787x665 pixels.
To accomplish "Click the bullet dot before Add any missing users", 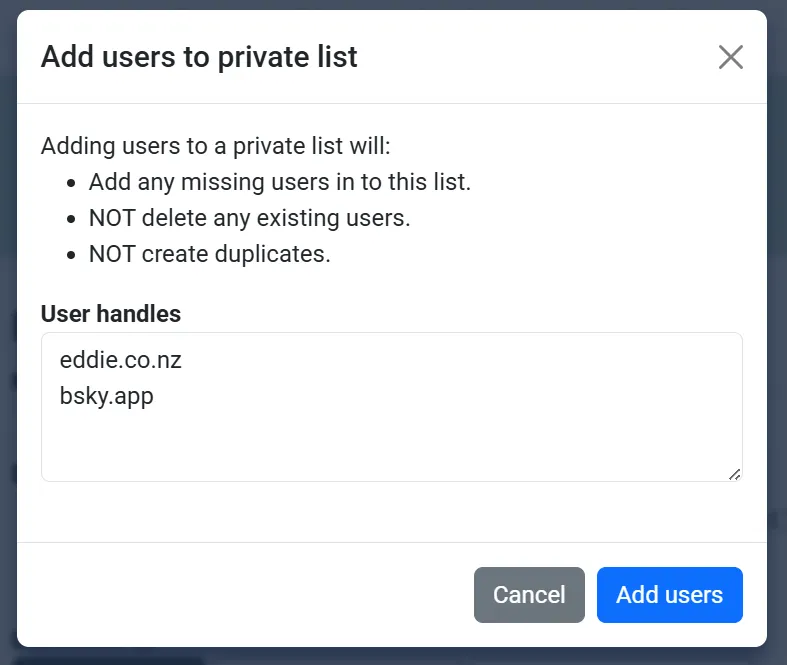I will (x=71, y=183).
